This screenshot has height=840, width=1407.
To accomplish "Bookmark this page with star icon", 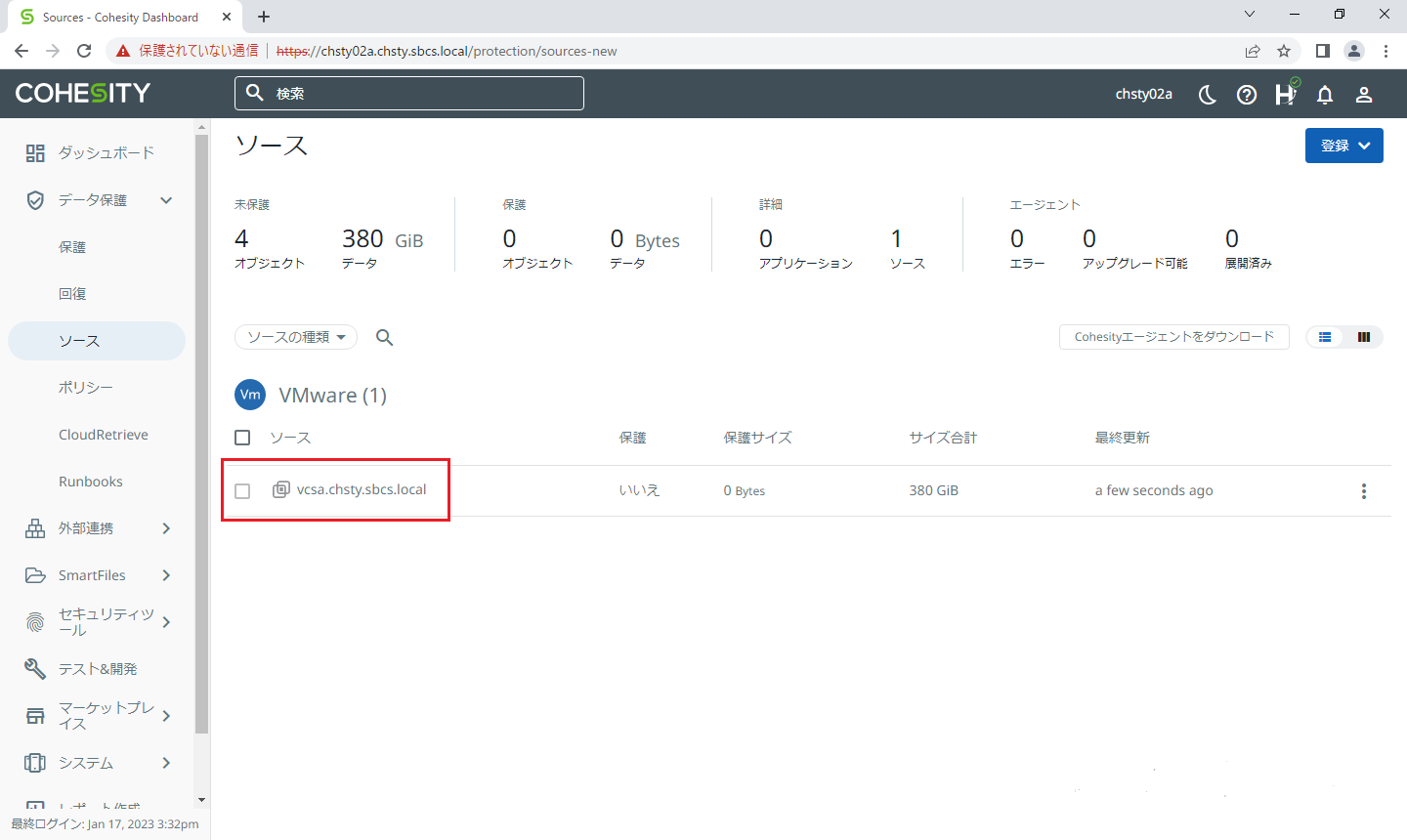I will pyautogui.click(x=1284, y=51).
